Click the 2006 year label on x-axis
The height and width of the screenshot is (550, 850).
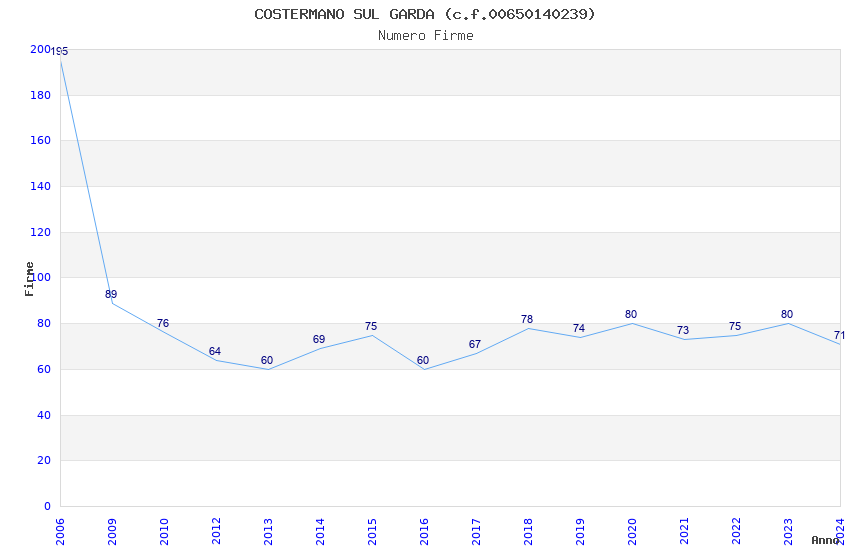tap(60, 532)
